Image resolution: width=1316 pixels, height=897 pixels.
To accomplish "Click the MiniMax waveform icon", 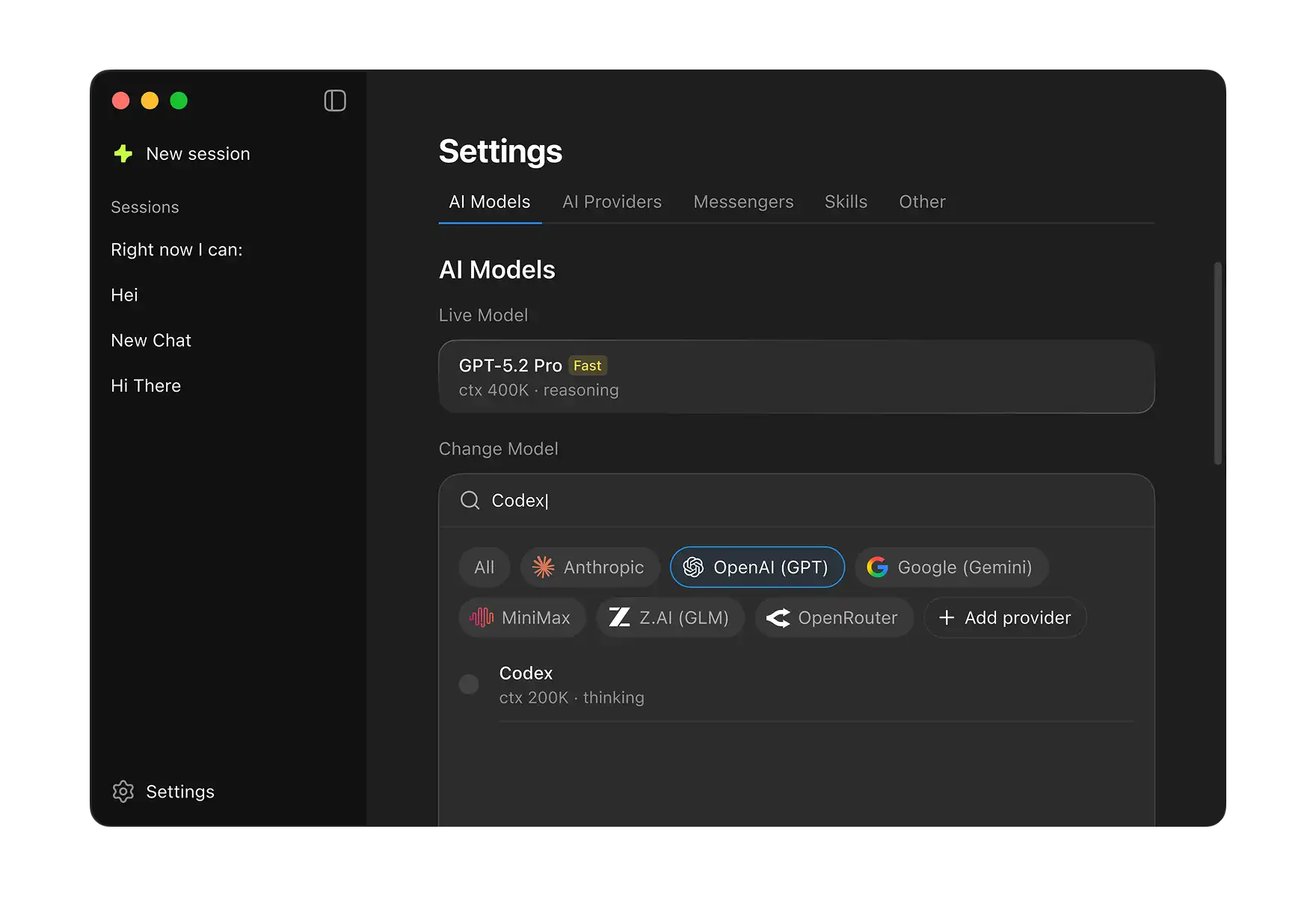I will (482, 617).
